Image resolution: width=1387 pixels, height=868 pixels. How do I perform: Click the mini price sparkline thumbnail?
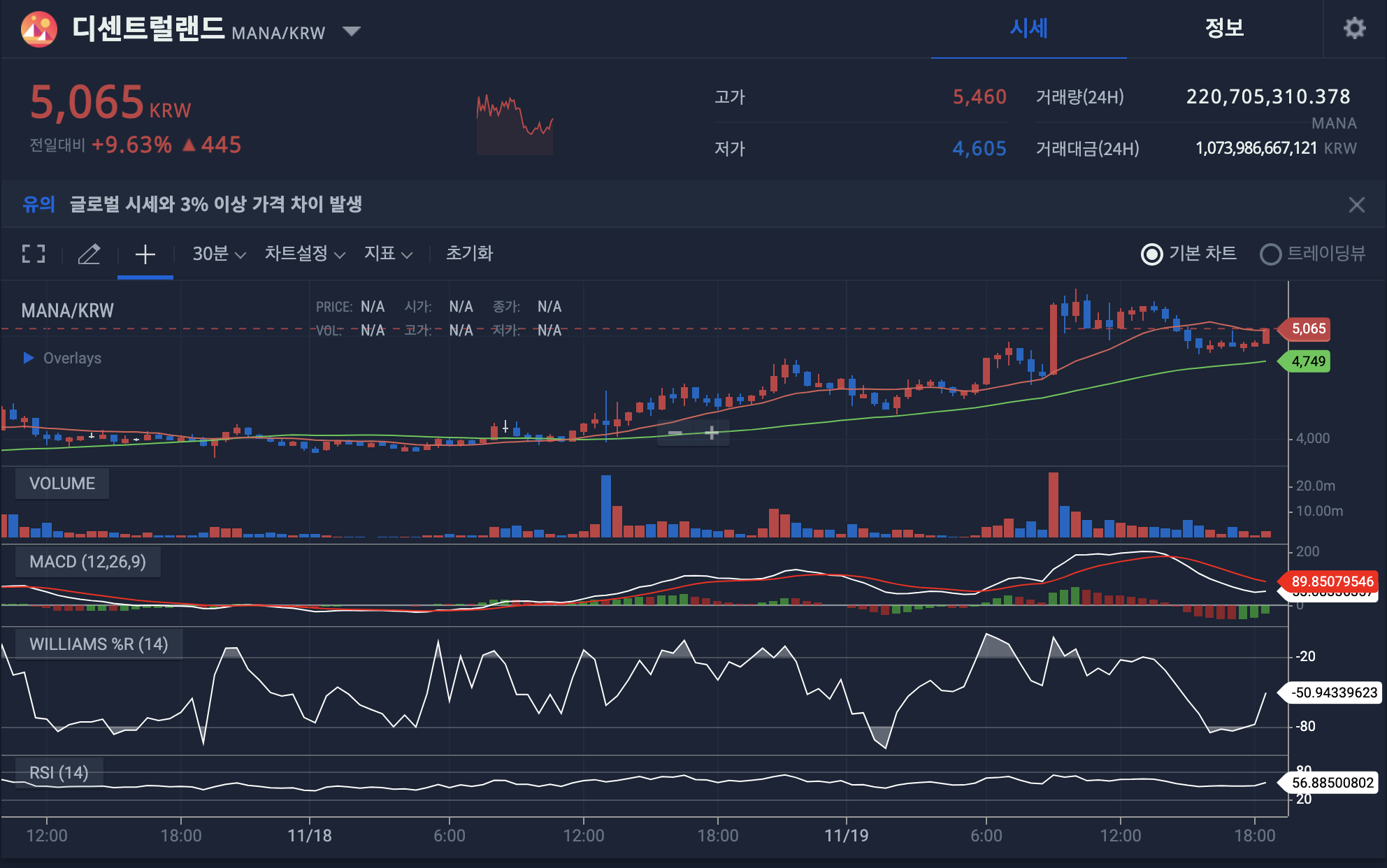click(x=515, y=124)
